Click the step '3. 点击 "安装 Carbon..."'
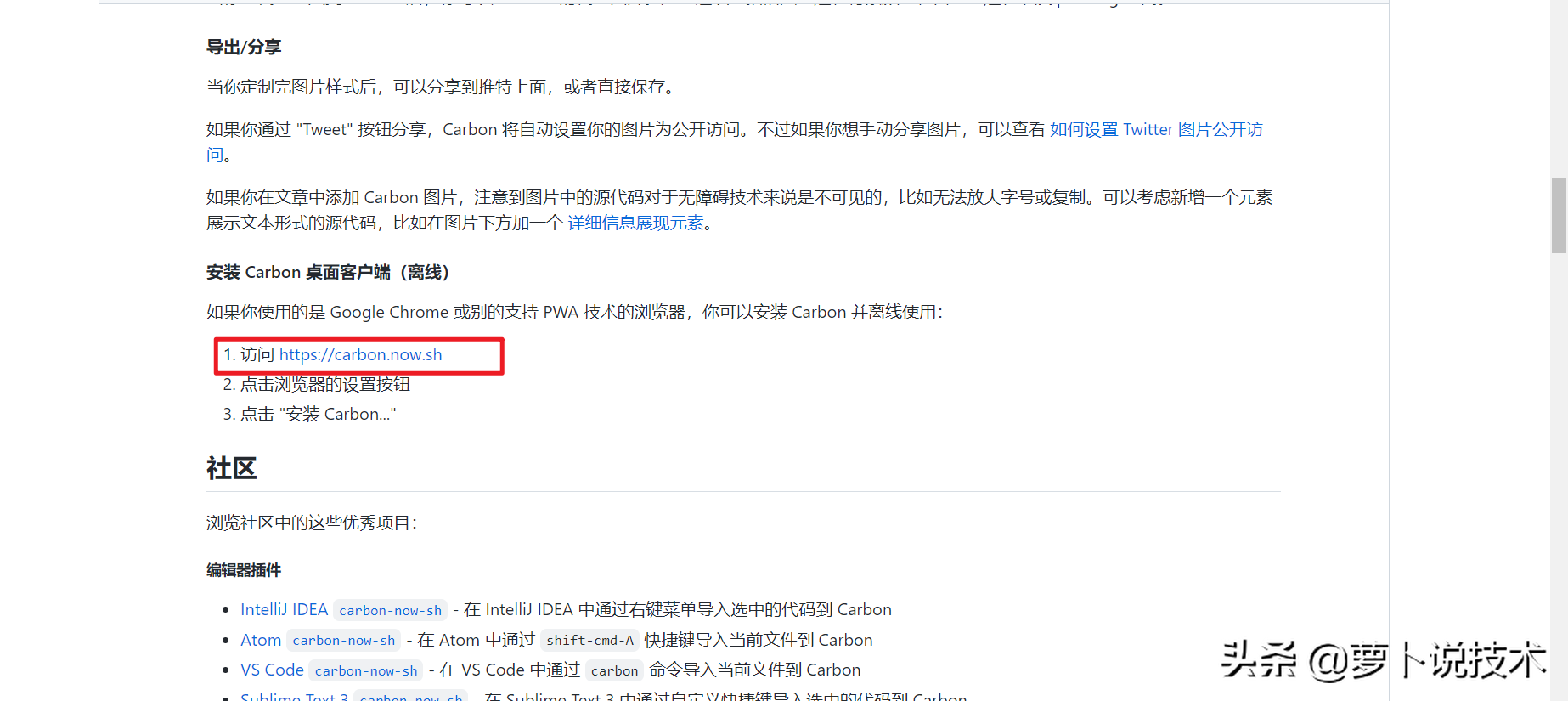Viewport: 1568px width, 701px height. point(309,414)
